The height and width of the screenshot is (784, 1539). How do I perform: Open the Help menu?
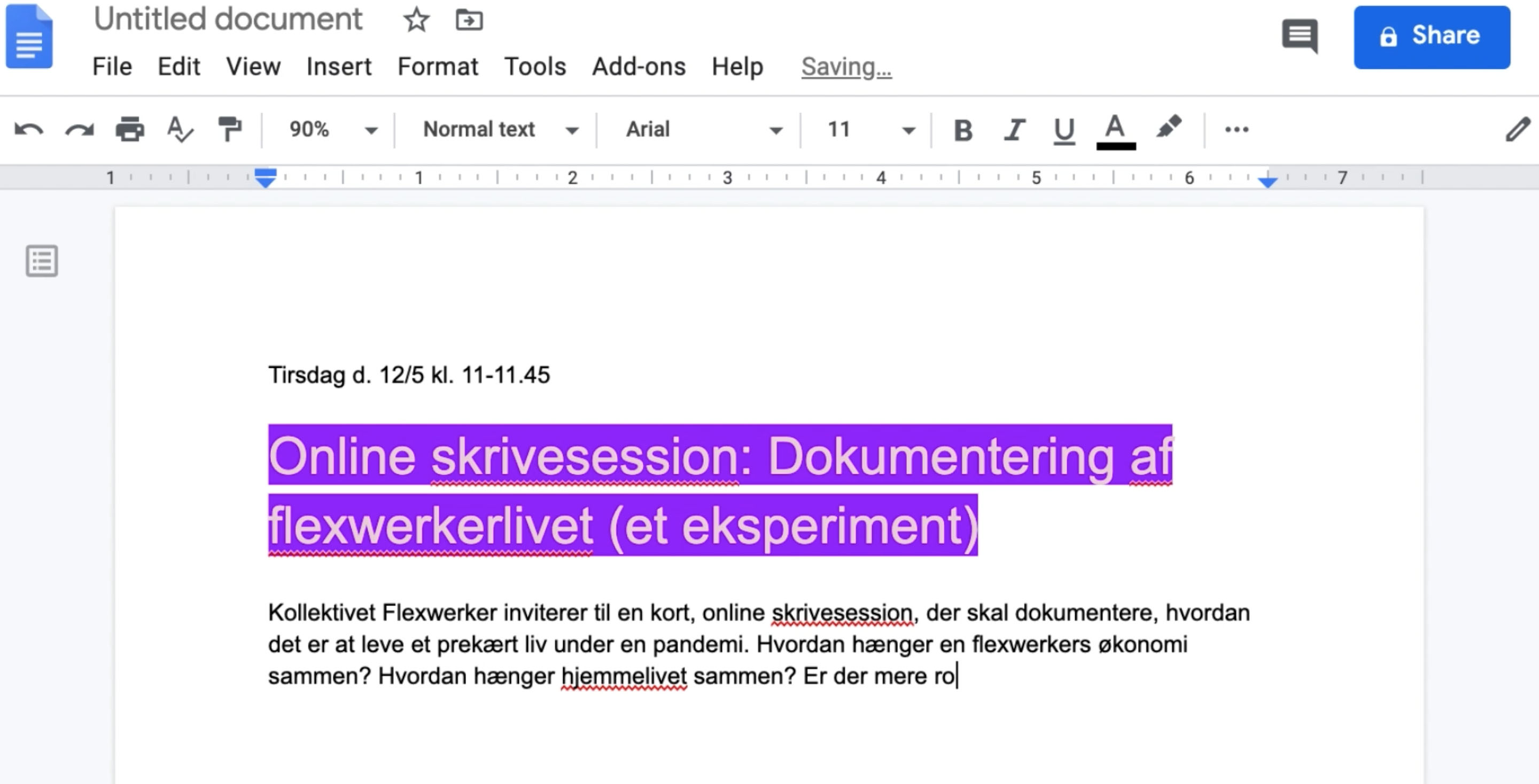(737, 66)
